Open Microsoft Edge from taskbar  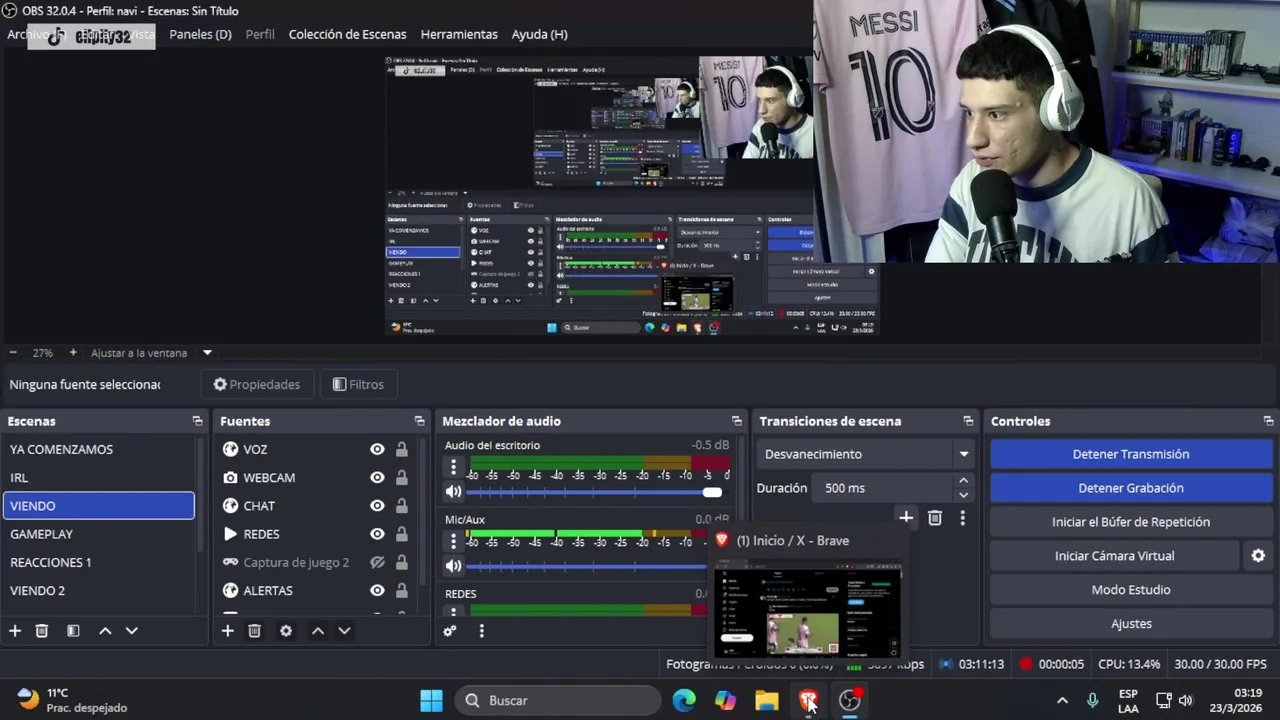coord(684,700)
